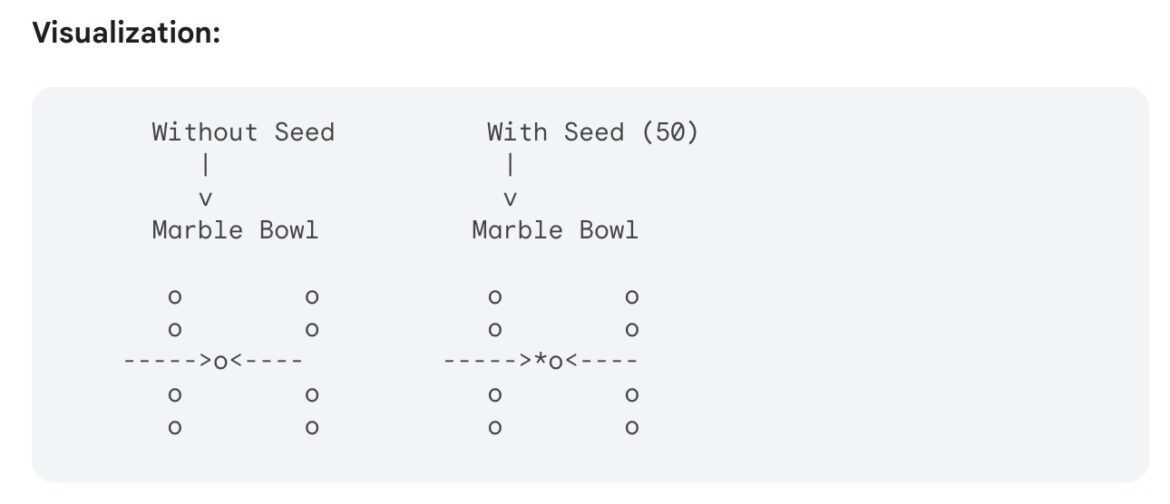Click the bottom-right marble of the right bowl

pos(632,428)
